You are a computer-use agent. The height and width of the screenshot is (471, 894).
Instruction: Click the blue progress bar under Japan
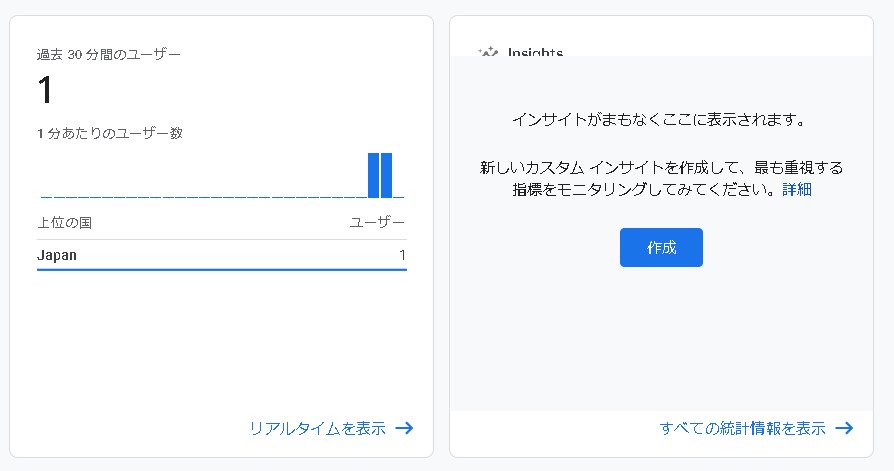click(x=221, y=269)
